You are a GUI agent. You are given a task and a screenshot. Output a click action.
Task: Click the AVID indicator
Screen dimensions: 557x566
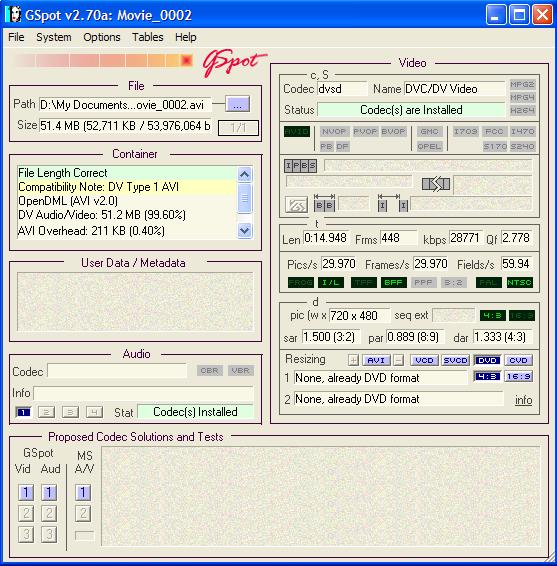[x=297, y=131]
